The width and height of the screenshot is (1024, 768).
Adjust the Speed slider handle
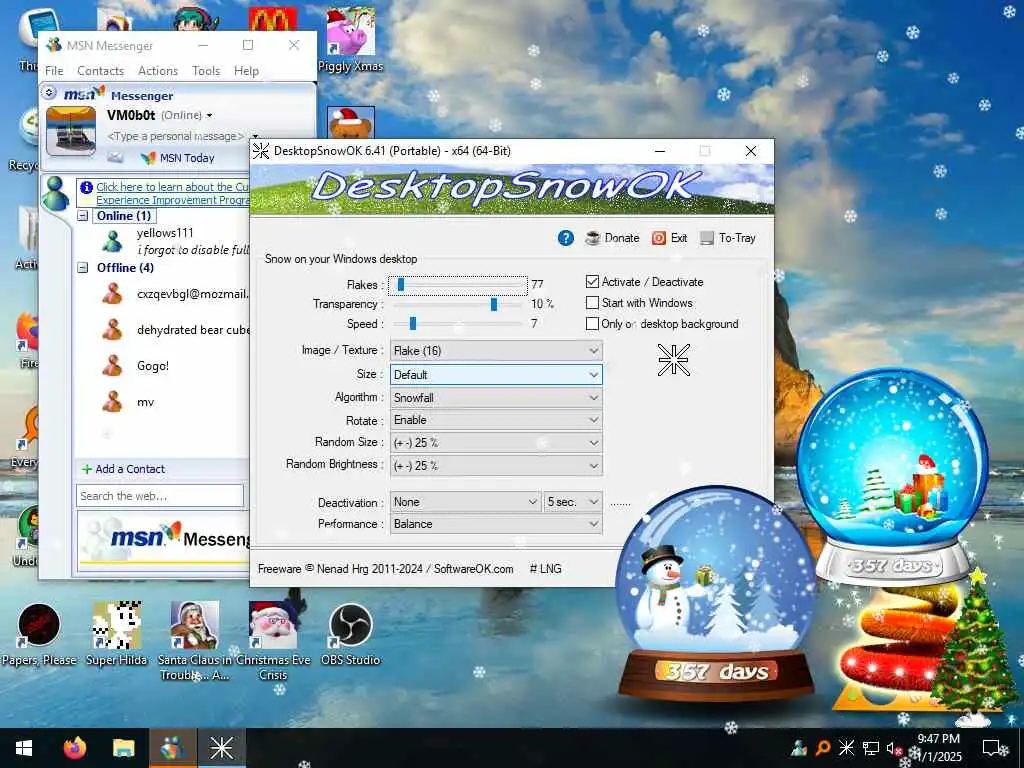coord(413,323)
